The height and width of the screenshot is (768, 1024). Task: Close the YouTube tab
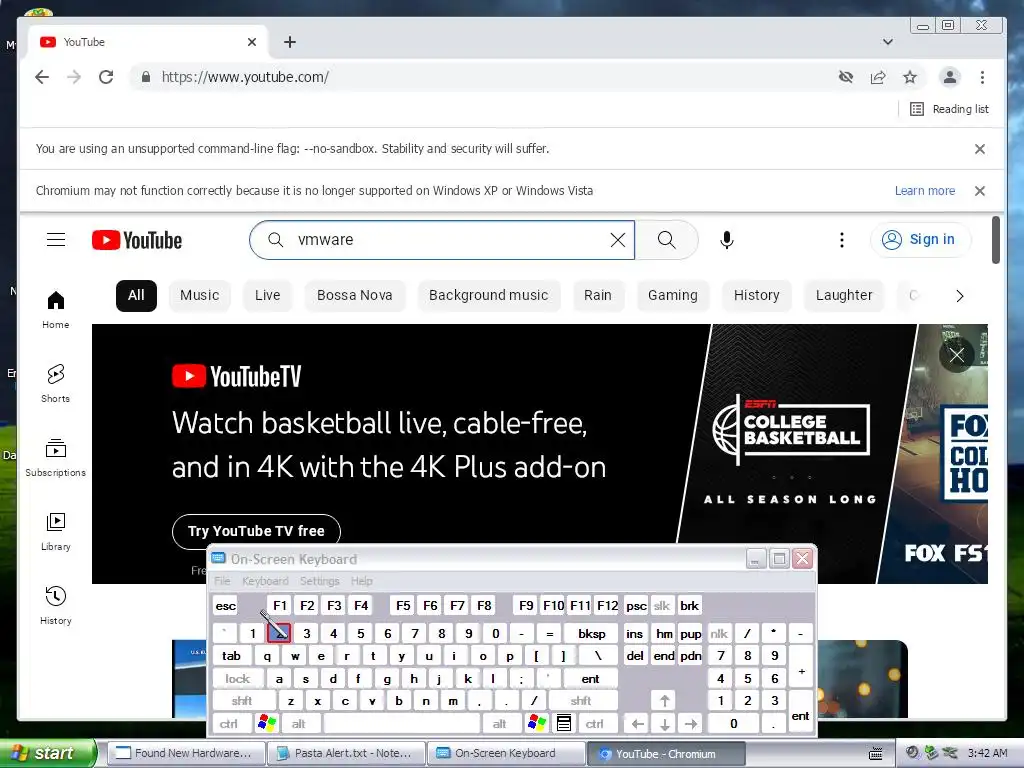click(x=252, y=42)
